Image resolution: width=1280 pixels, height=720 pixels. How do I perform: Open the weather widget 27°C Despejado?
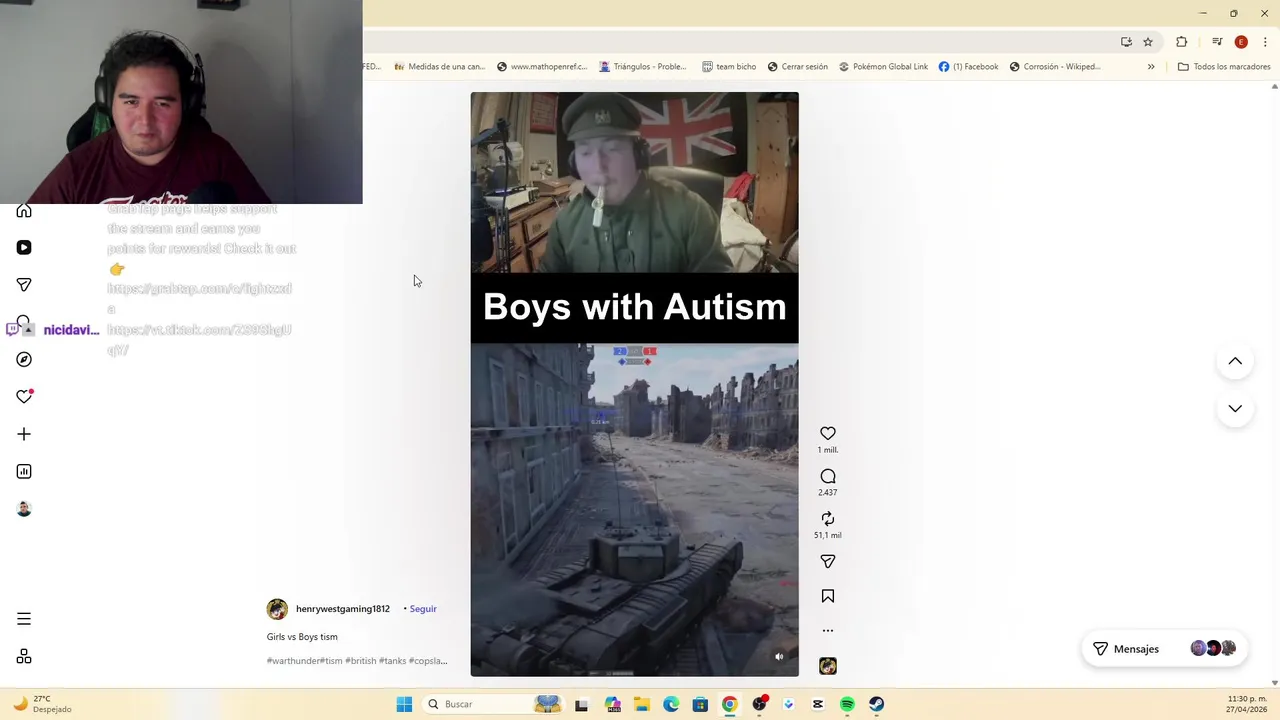(42, 704)
